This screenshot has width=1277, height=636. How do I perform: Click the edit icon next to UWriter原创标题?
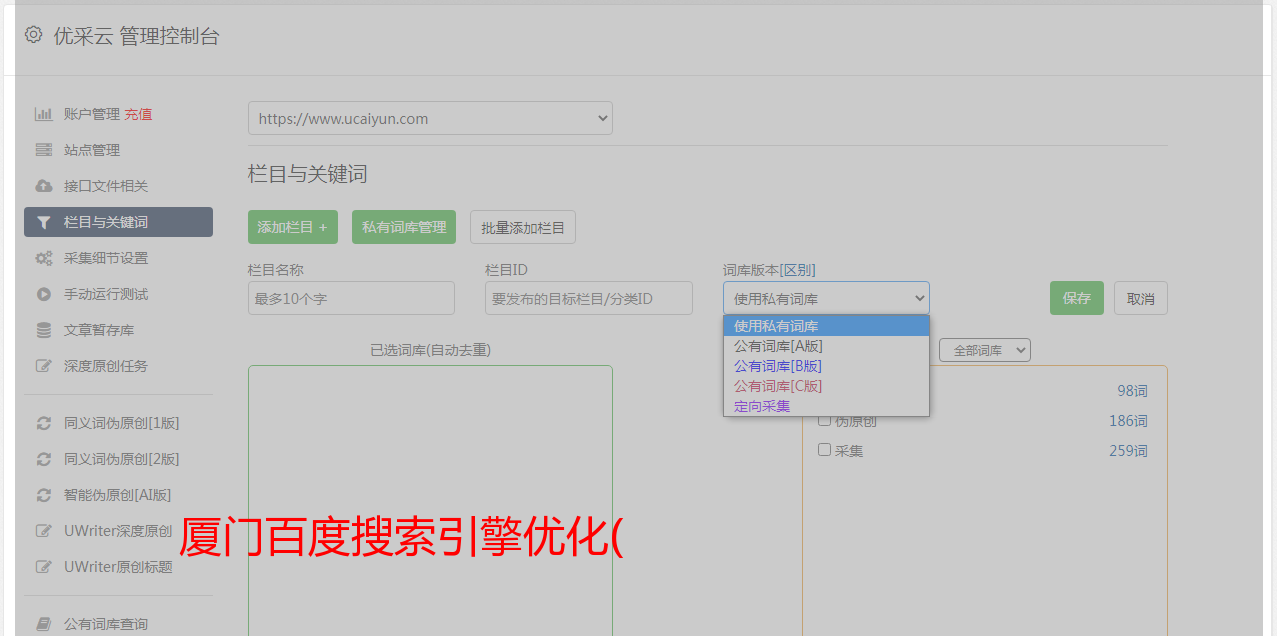[44, 567]
